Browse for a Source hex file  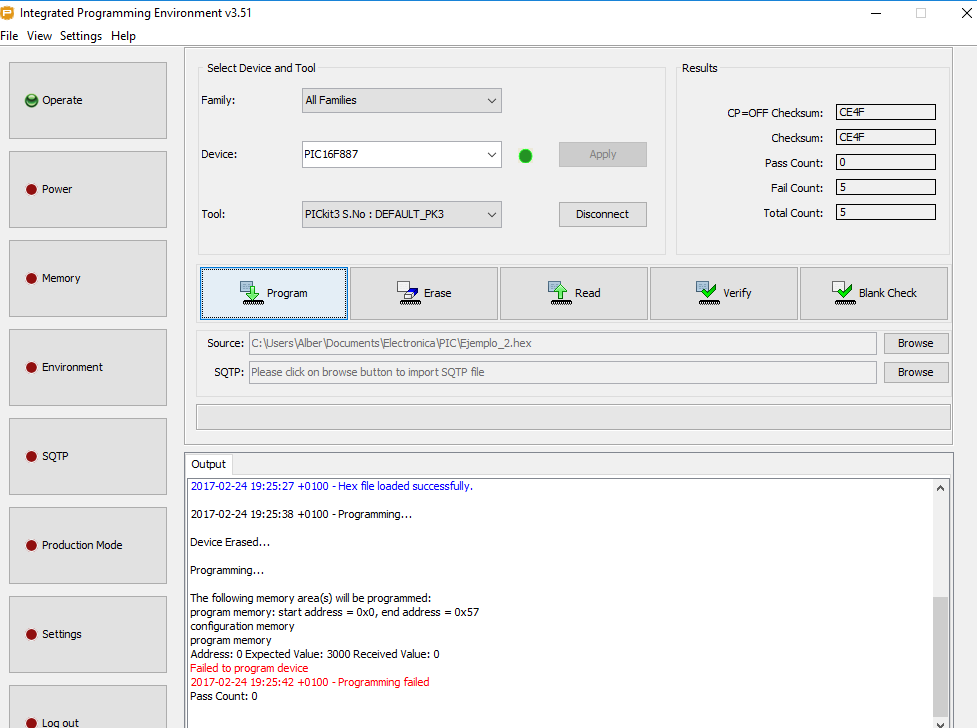(x=915, y=343)
